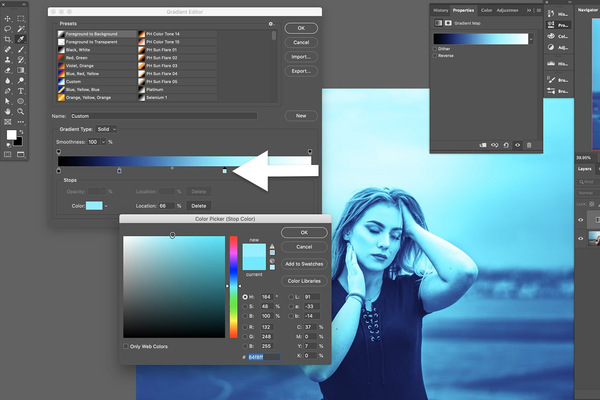
Task: Enable the Reverse checkbox
Action: 435,56
